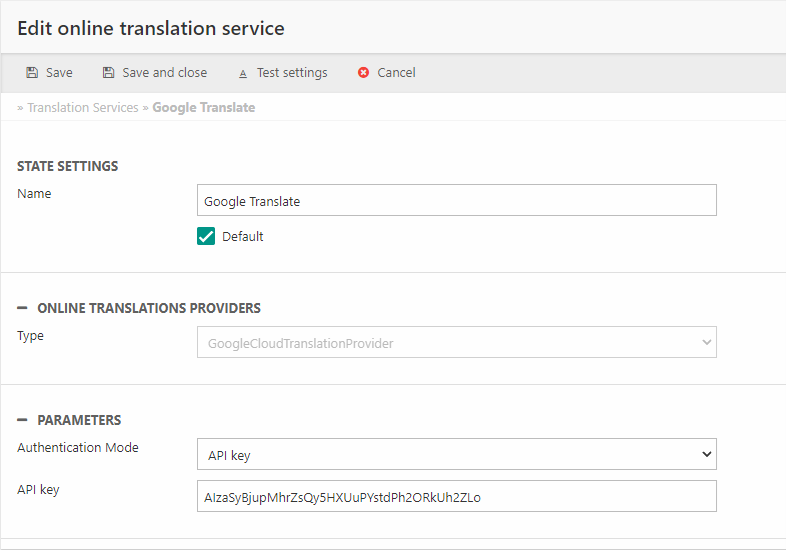Click the chevron arrow on Type dropdown

point(706,343)
